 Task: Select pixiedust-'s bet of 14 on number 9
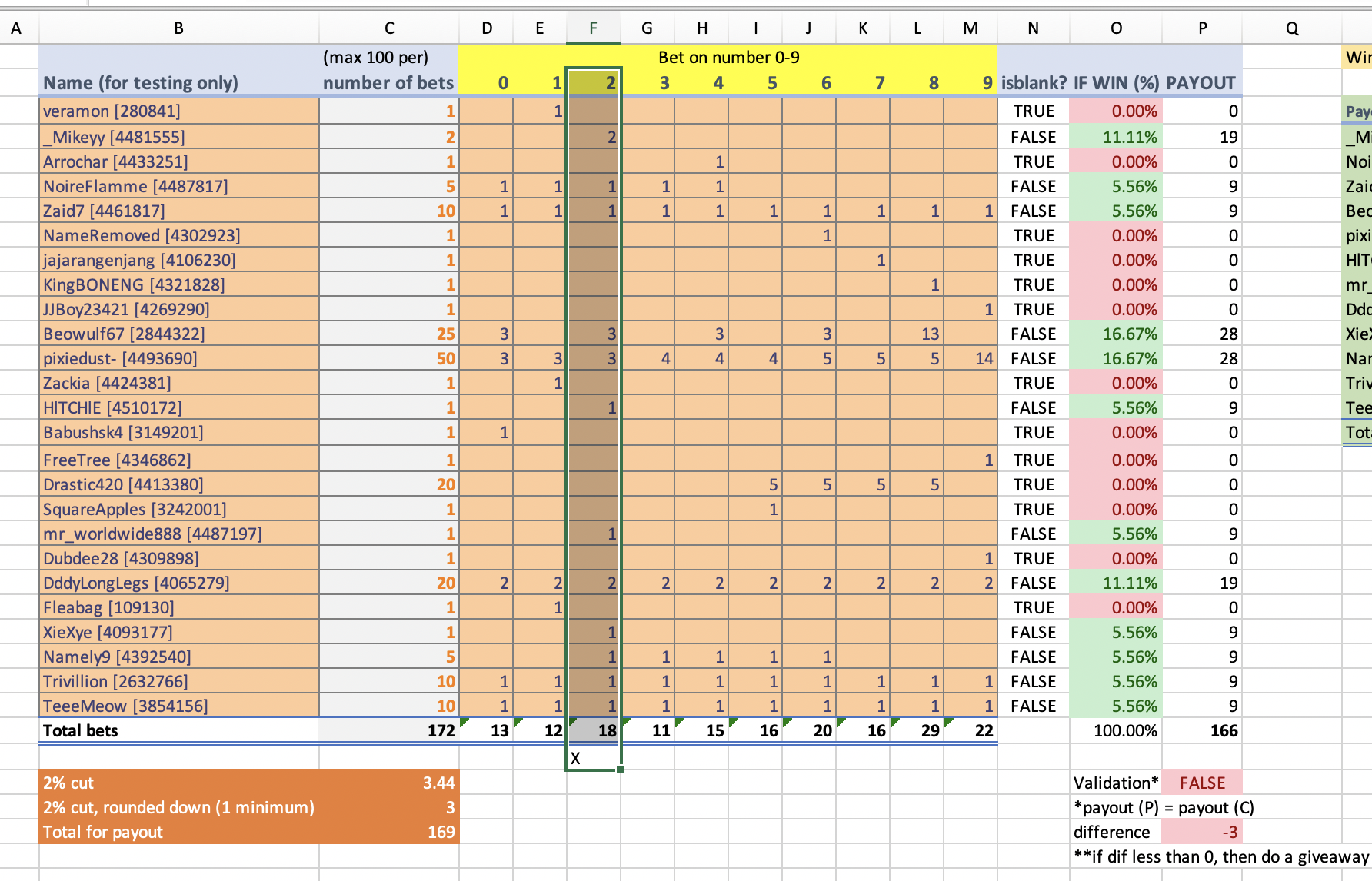tap(971, 358)
